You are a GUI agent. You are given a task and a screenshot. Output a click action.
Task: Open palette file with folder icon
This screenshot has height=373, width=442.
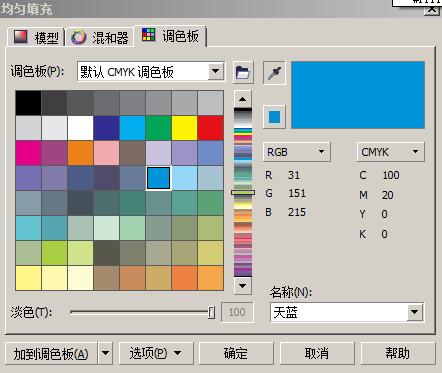click(x=243, y=72)
